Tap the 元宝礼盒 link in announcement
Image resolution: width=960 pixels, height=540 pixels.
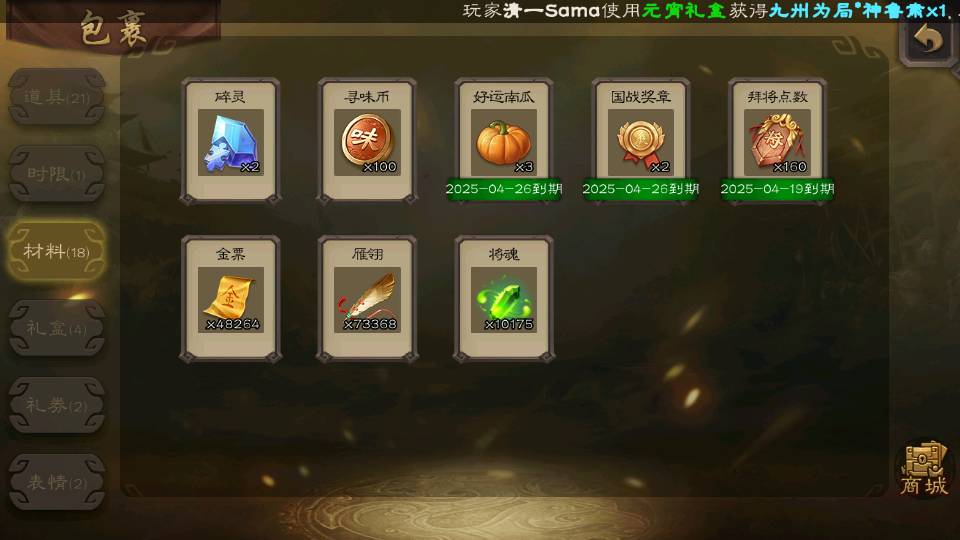click(684, 10)
